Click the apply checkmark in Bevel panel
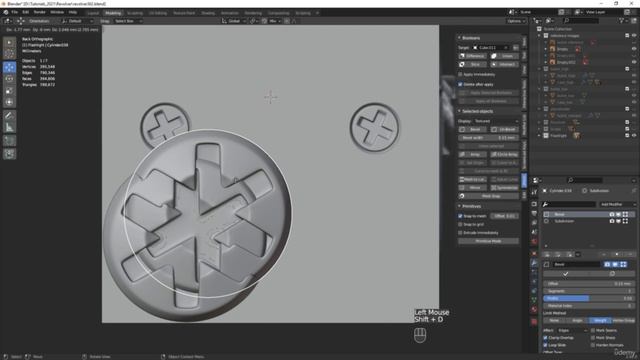The image size is (640, 360). pos(565,274)
